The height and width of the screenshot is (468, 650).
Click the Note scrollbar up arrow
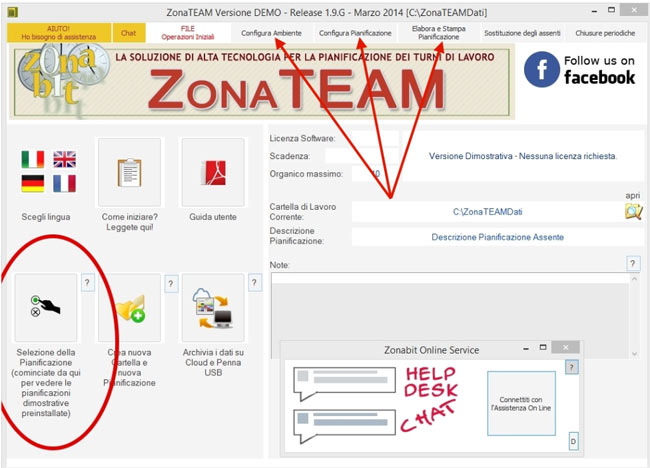click(634, 279)
